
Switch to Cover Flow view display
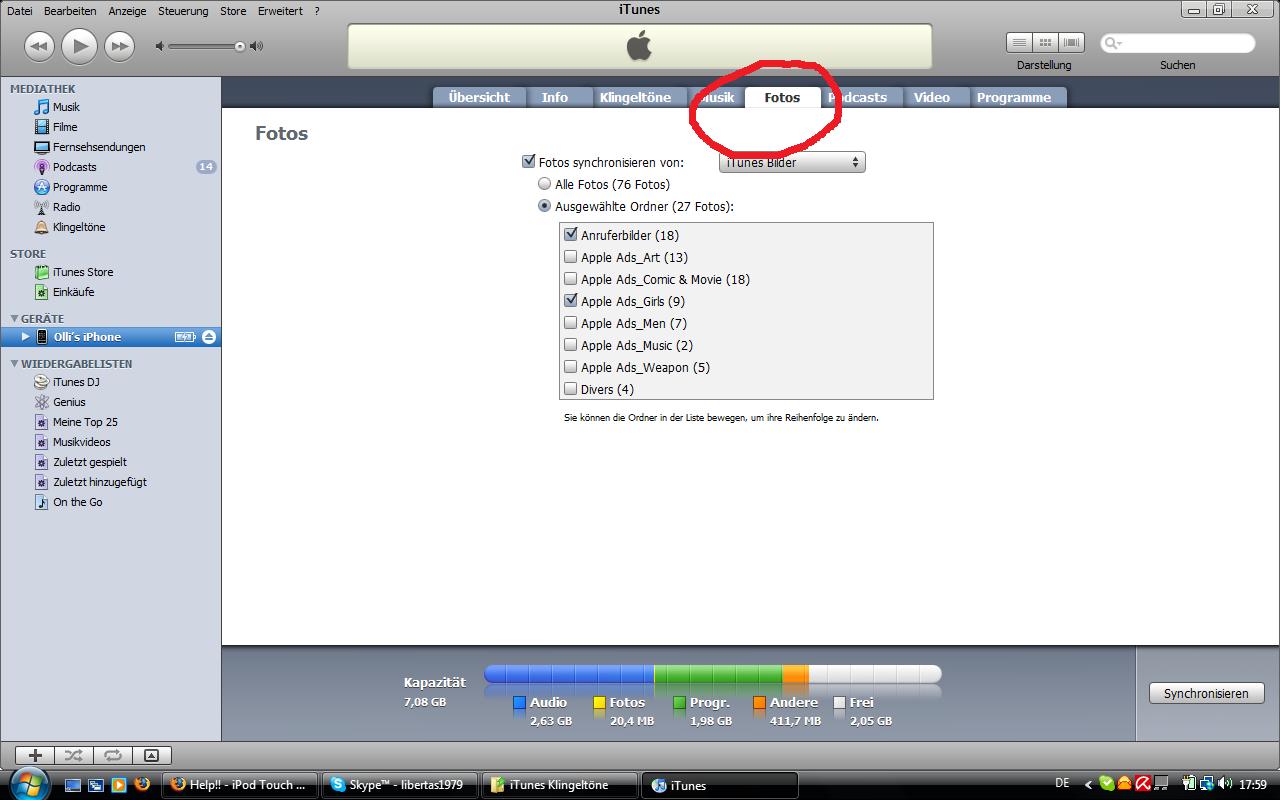pos(1072,43)
